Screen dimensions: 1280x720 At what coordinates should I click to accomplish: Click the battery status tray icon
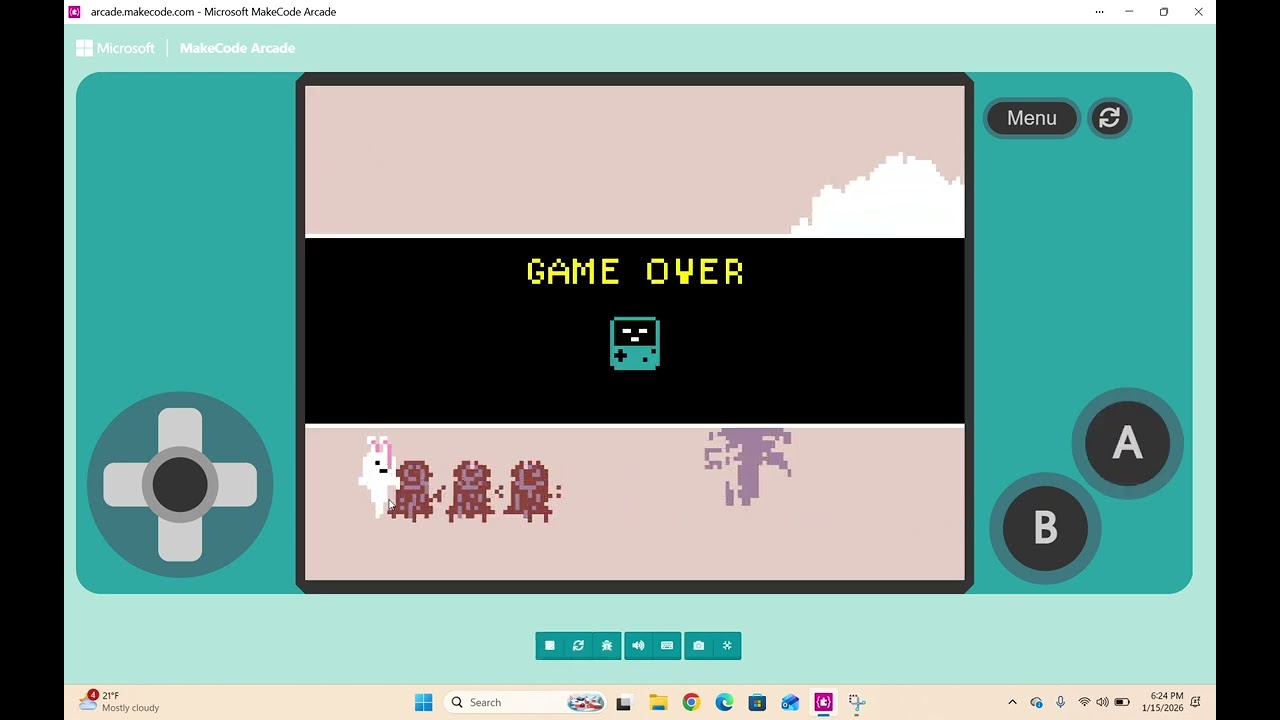click(x=1122, y=702)
